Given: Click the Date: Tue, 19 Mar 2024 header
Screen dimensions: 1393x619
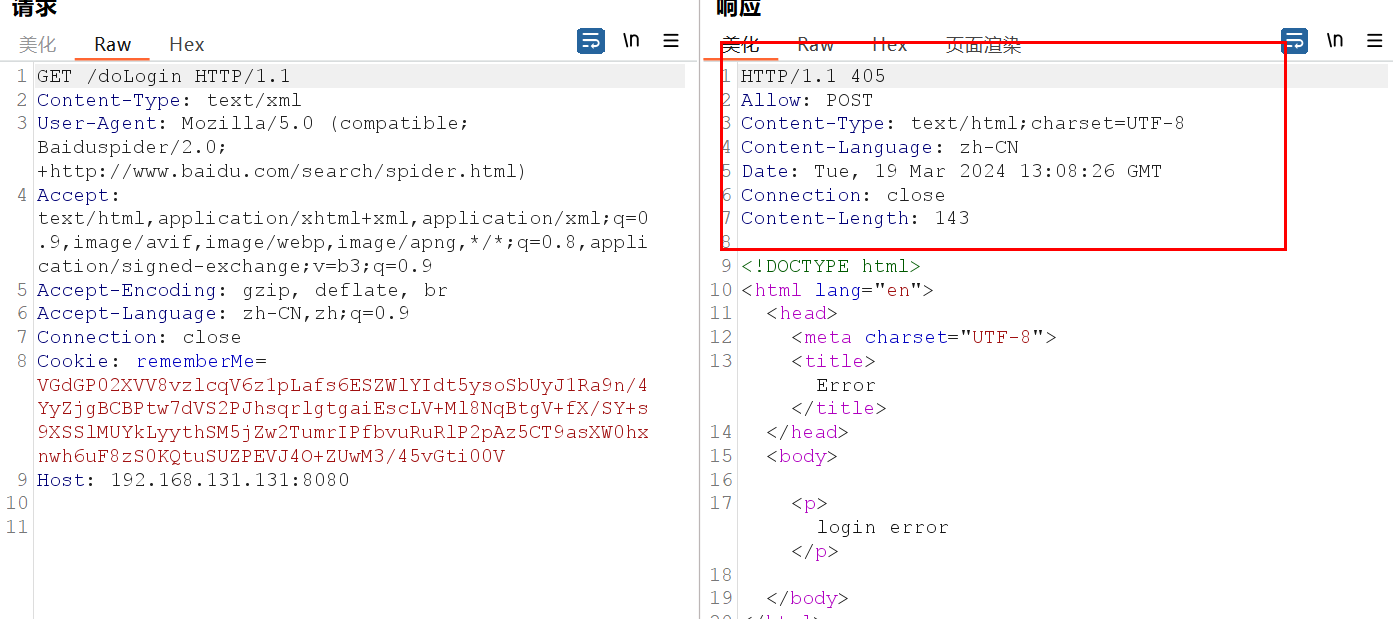Looking at the screenshot, I should [951, 171].
